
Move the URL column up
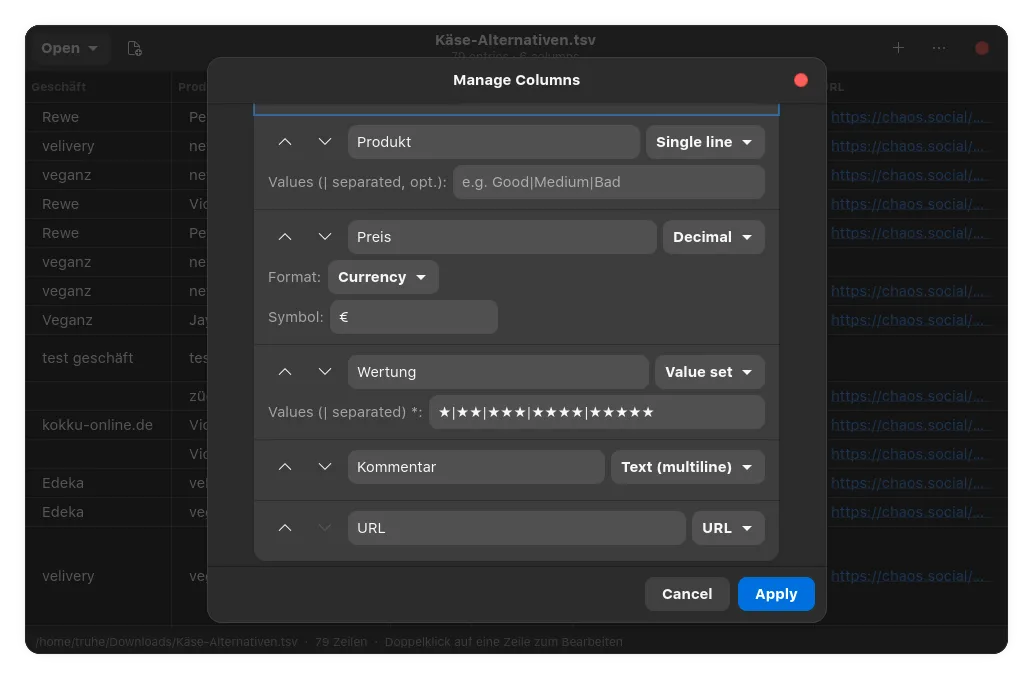coord(284,528)
